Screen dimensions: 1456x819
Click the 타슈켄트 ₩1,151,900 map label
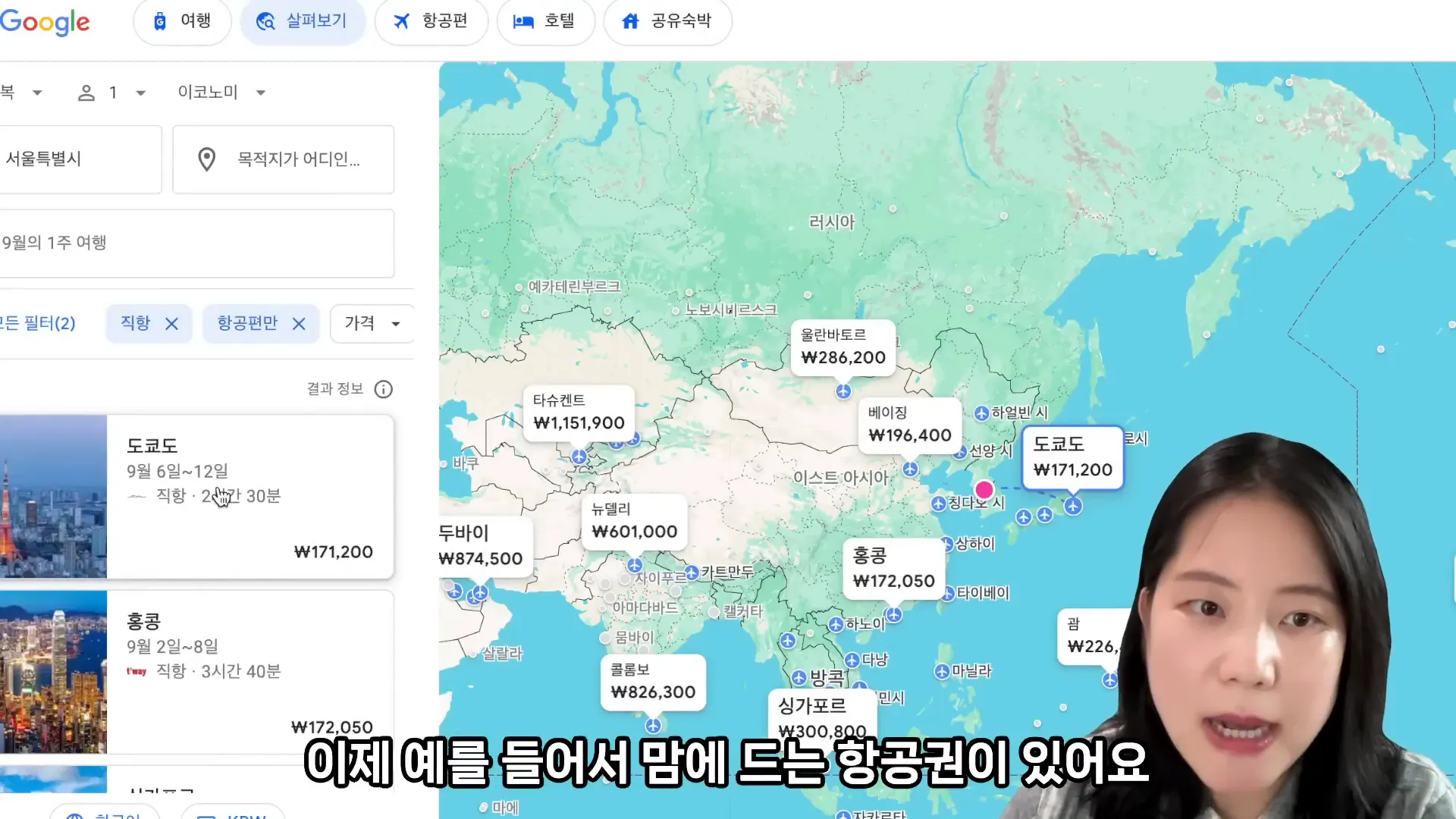coord(579,413)
